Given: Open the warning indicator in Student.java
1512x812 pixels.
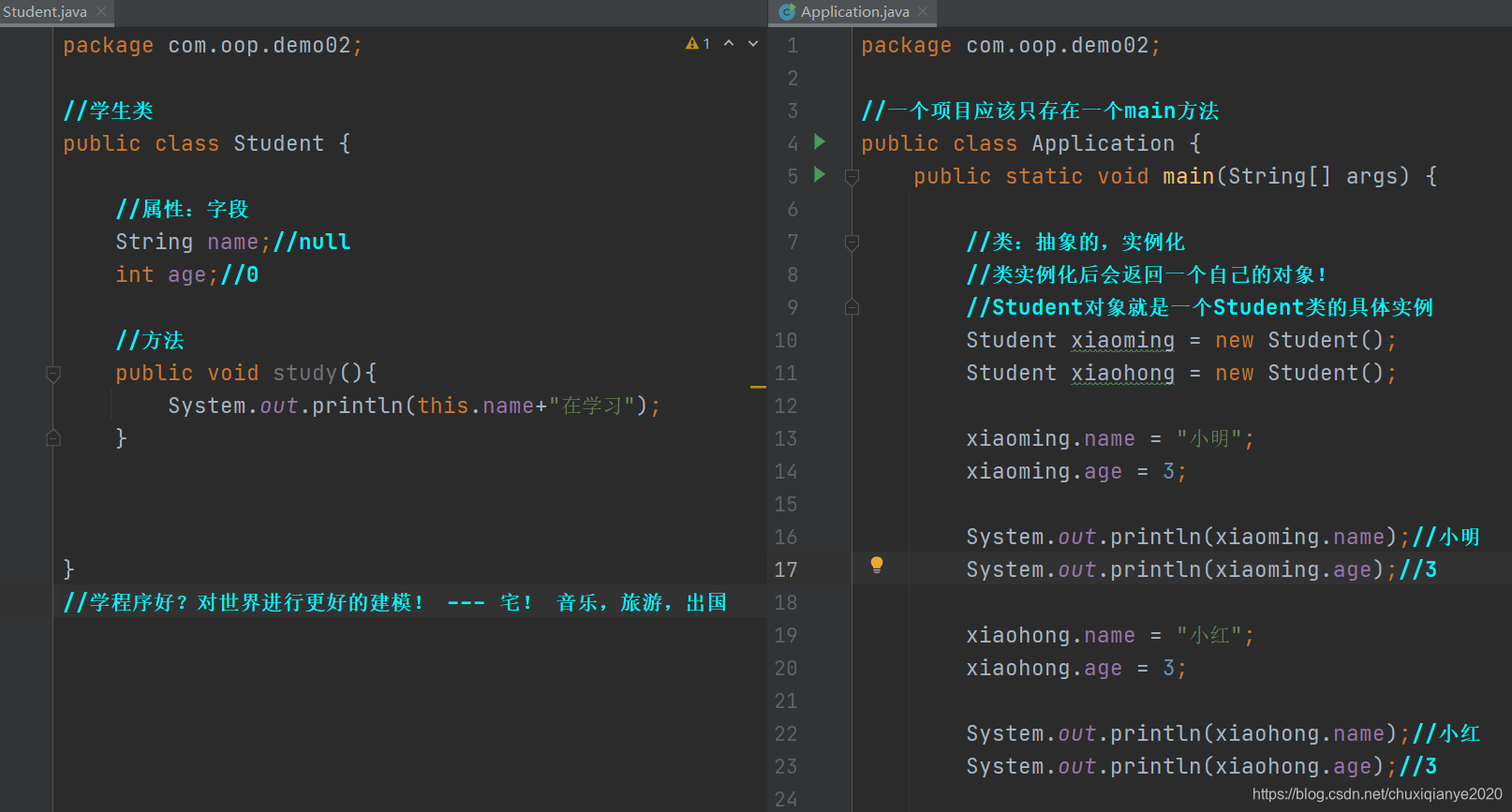Looking at the screenshot, I should tap(698, 44).
